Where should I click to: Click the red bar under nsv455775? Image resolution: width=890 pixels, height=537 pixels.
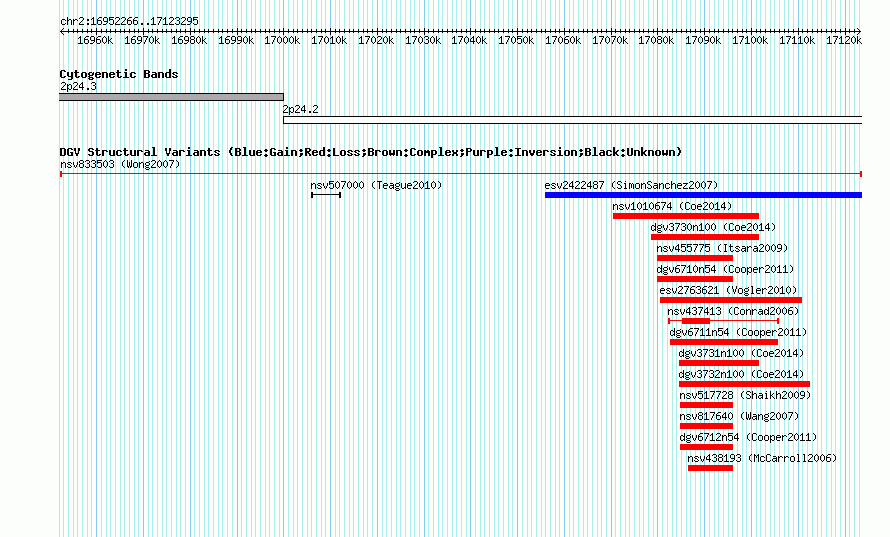coord(695,258)
